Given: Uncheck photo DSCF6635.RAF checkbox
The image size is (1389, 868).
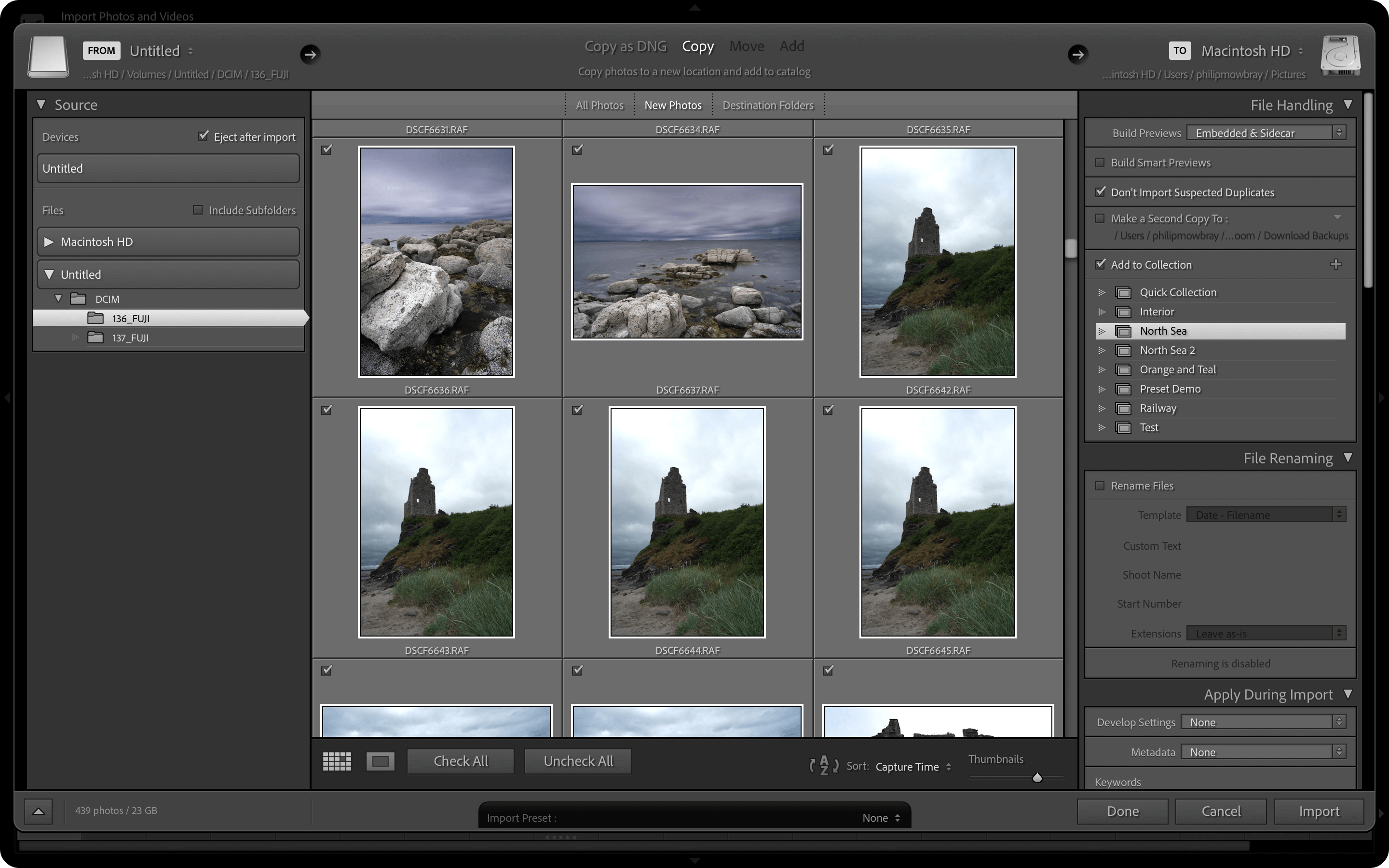Looking at the screenshot, I should [828, 149].
